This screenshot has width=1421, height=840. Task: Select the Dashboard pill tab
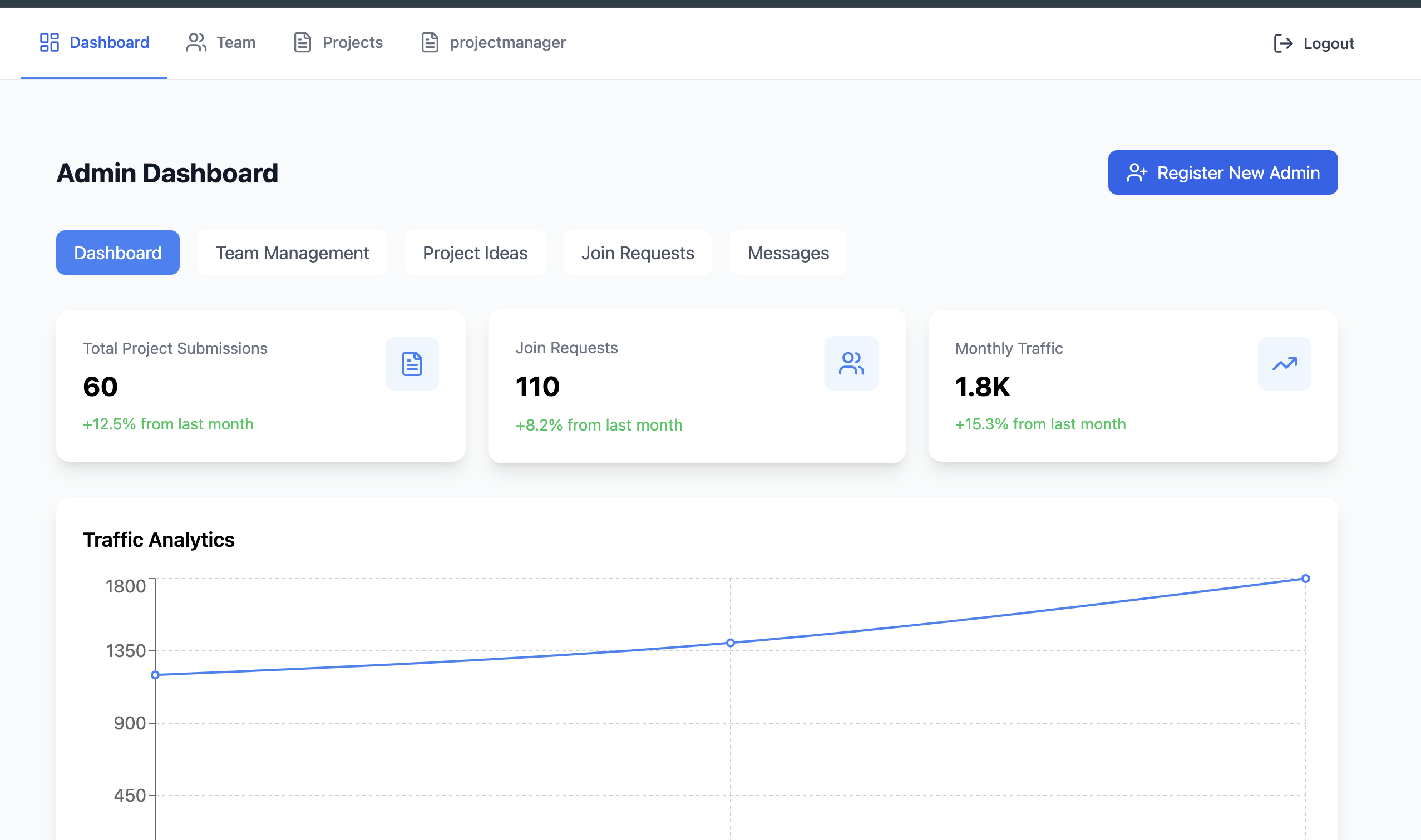(x=117, y=253)
